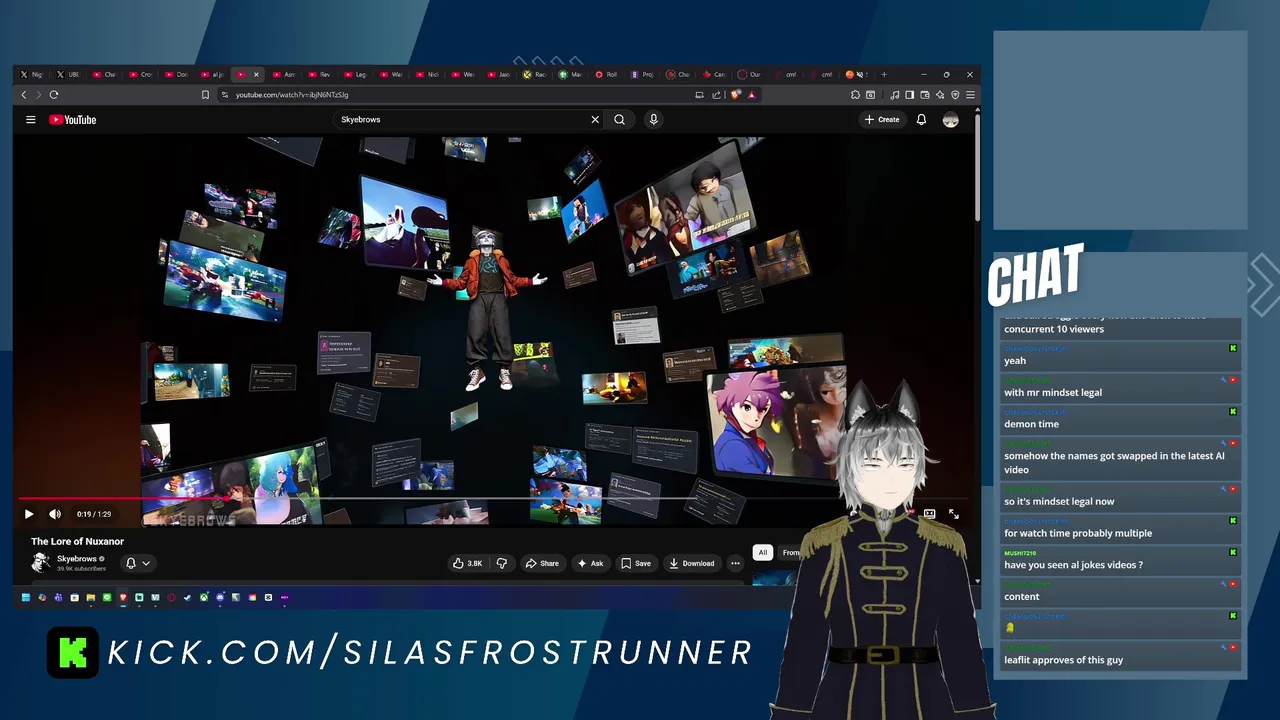The image size is (1280, 720).
Task: Open more actions three-dot menu
Action: coord(735,563)
